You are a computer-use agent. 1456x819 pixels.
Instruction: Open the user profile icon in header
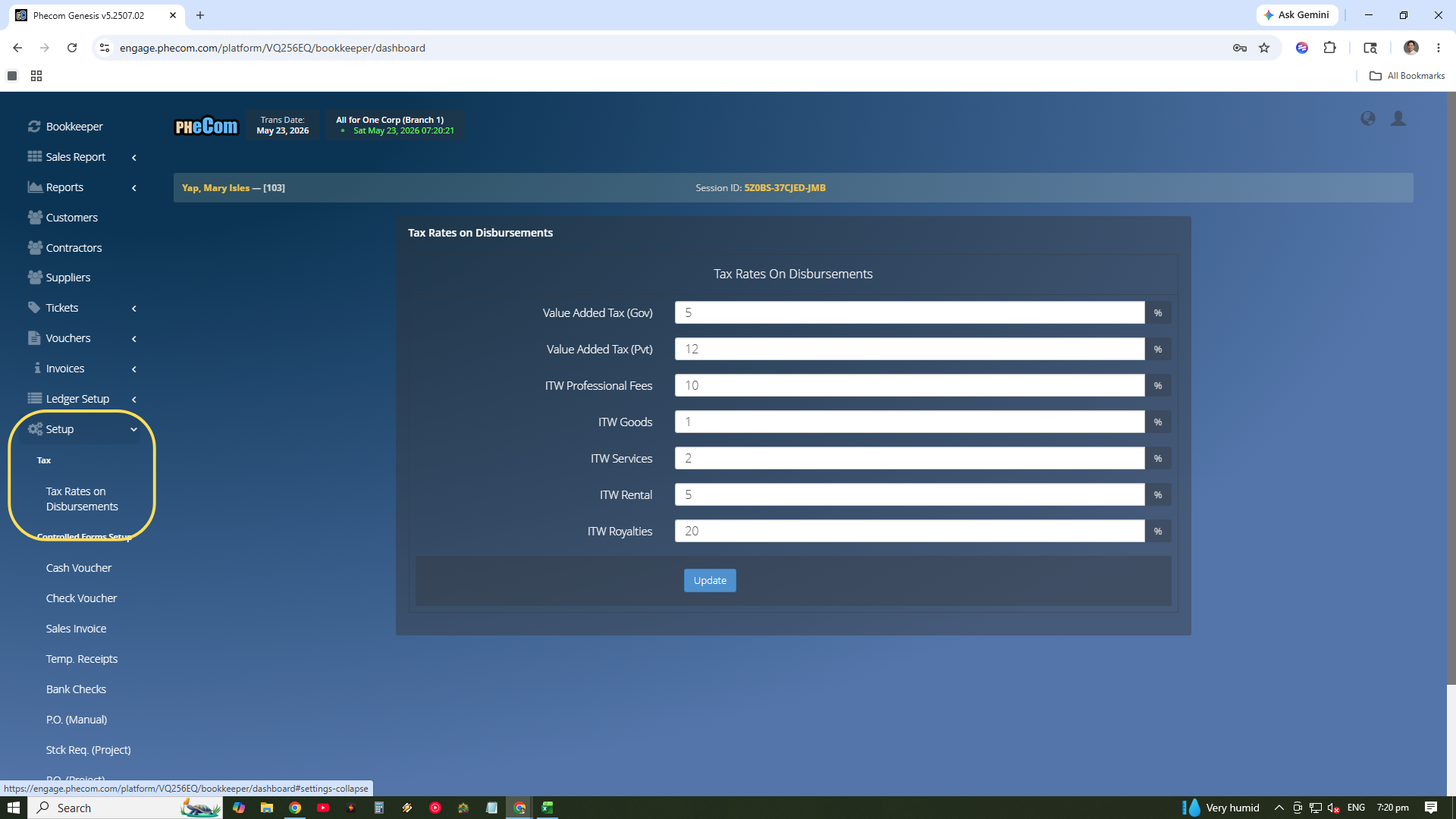(x=1398, y=118)
